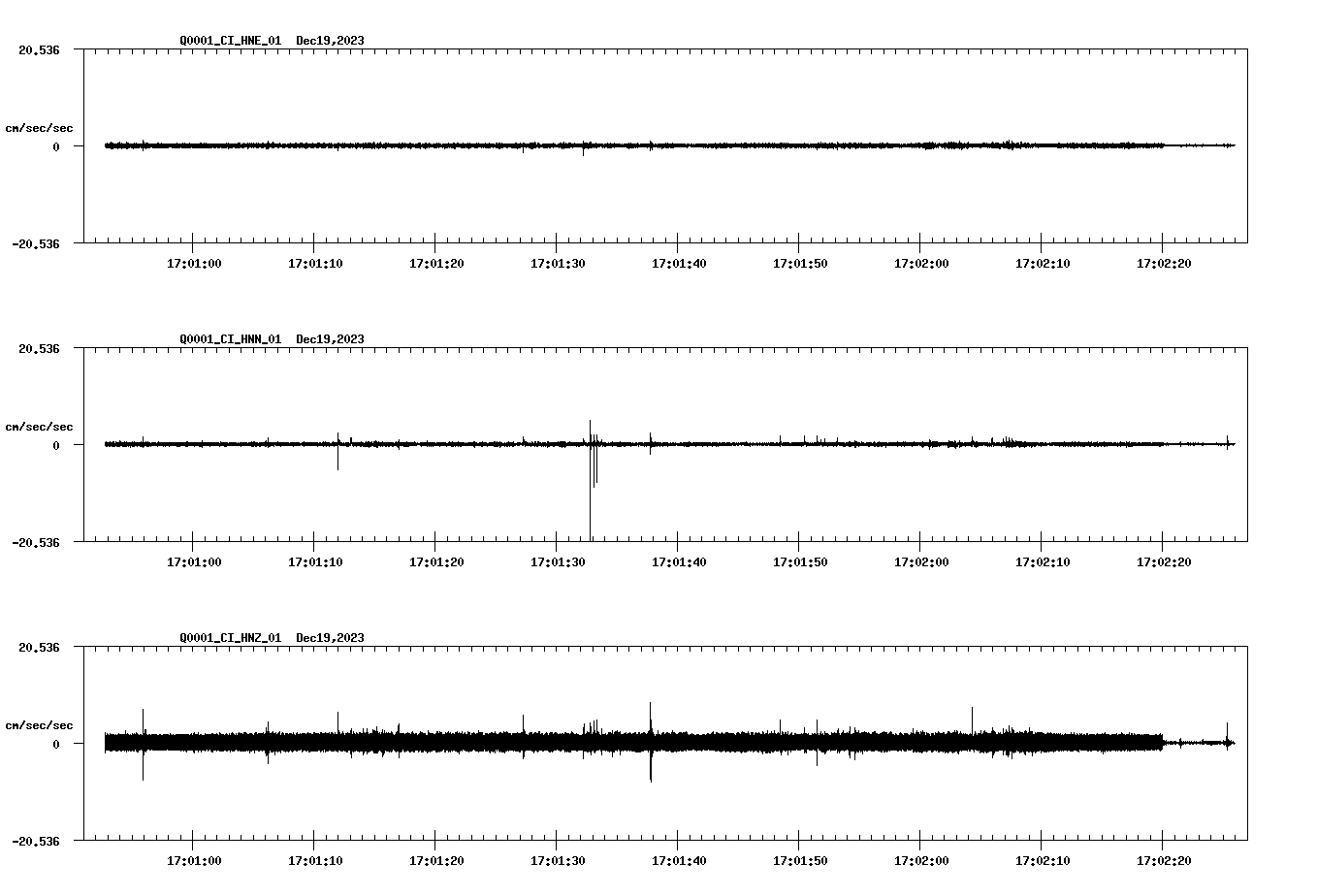Click the Dec19,2023 date on the HNZ plot
Screen dimensions: 1317x896
click(331, 638)
